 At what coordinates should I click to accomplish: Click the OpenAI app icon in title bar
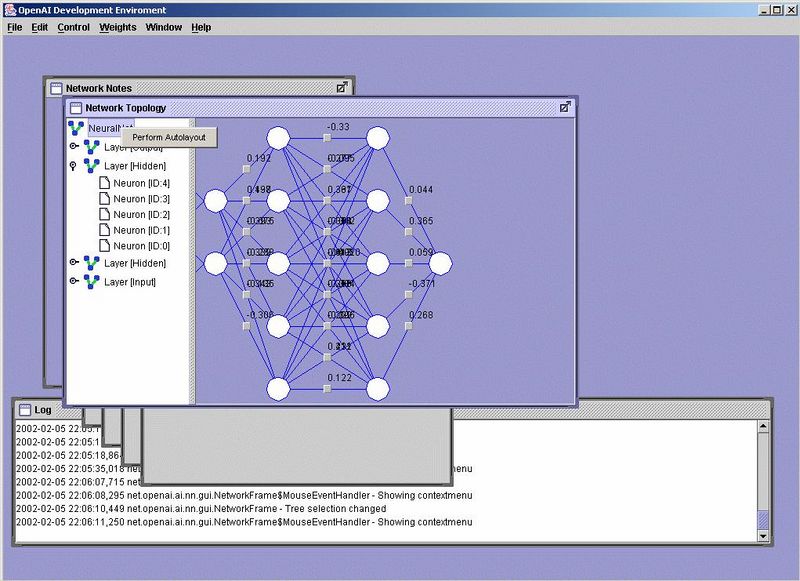click(10, 10)
